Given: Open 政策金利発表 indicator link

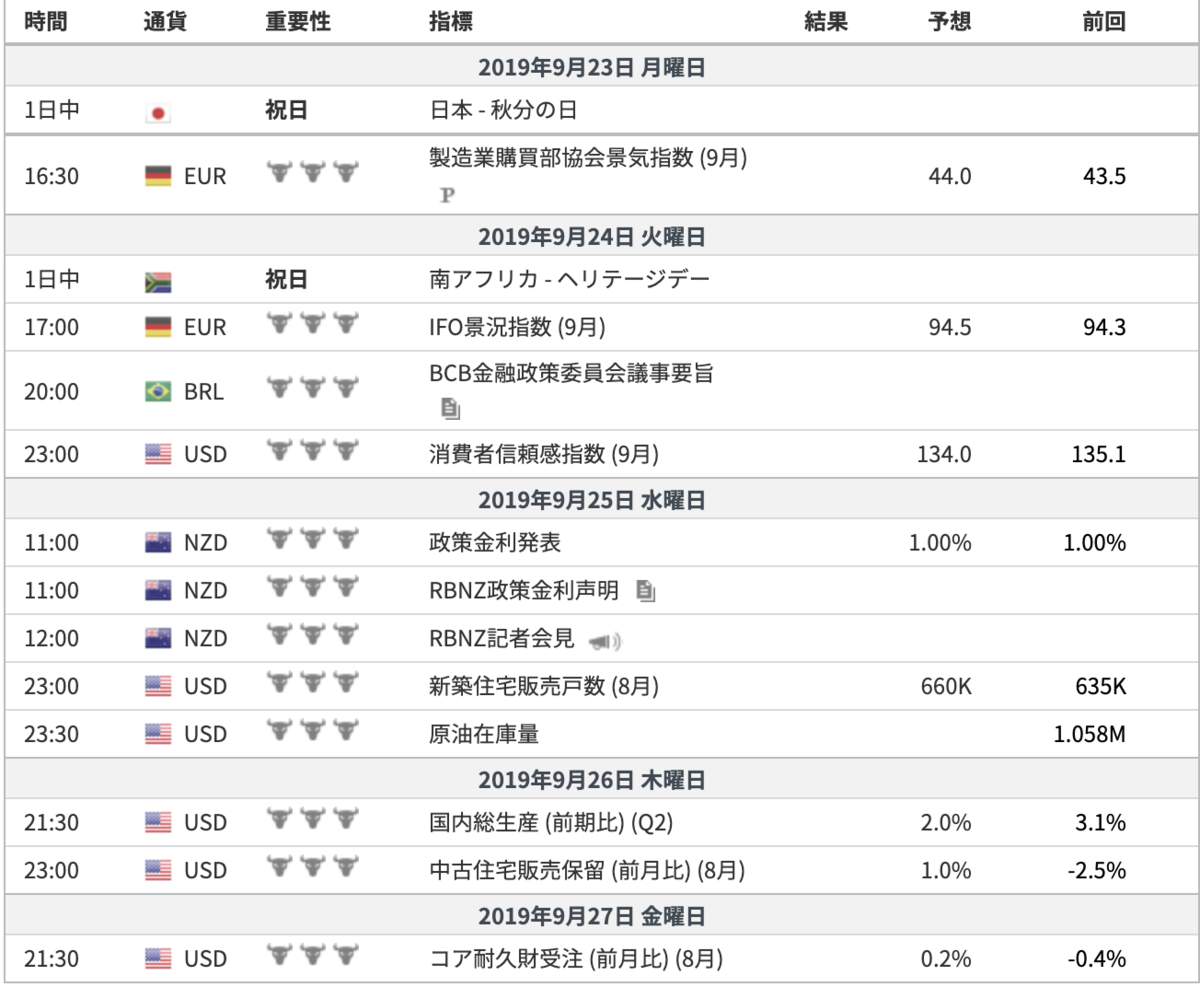Looking at the screenshot, I should pyautogui.click(x=495, y=544).
